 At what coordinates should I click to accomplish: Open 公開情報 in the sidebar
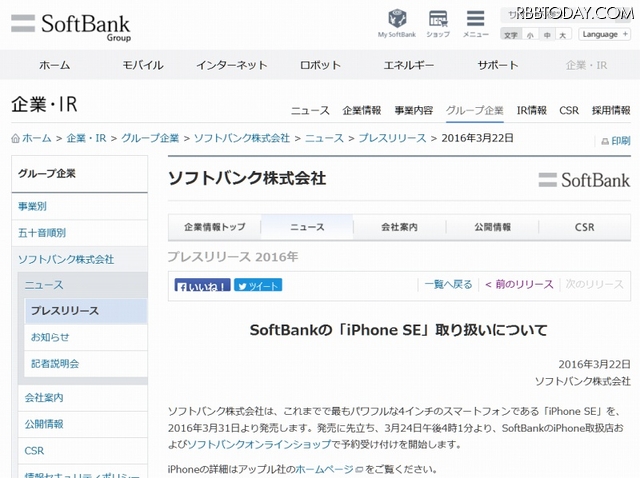83,424
